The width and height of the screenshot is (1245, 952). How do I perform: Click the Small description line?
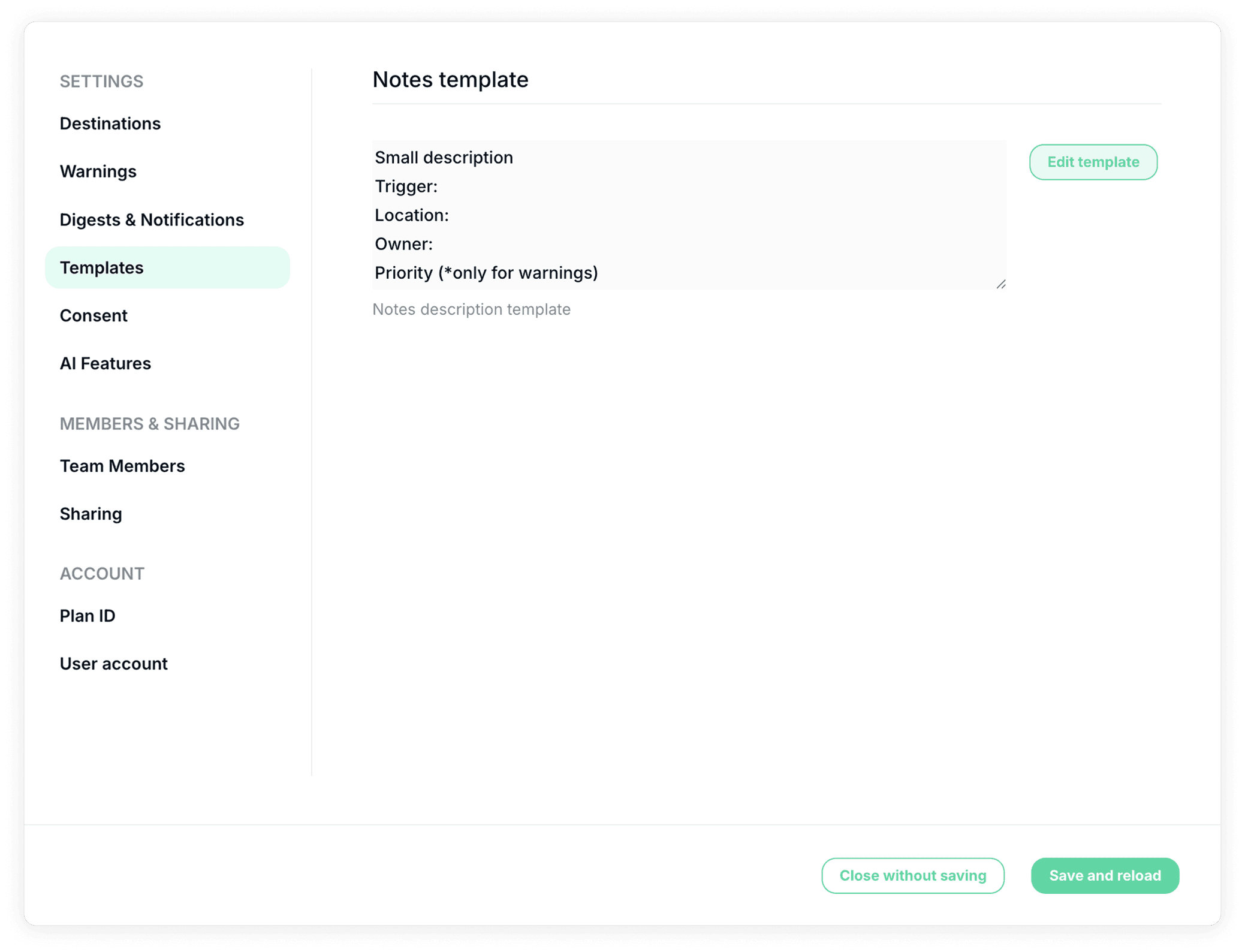444,158
